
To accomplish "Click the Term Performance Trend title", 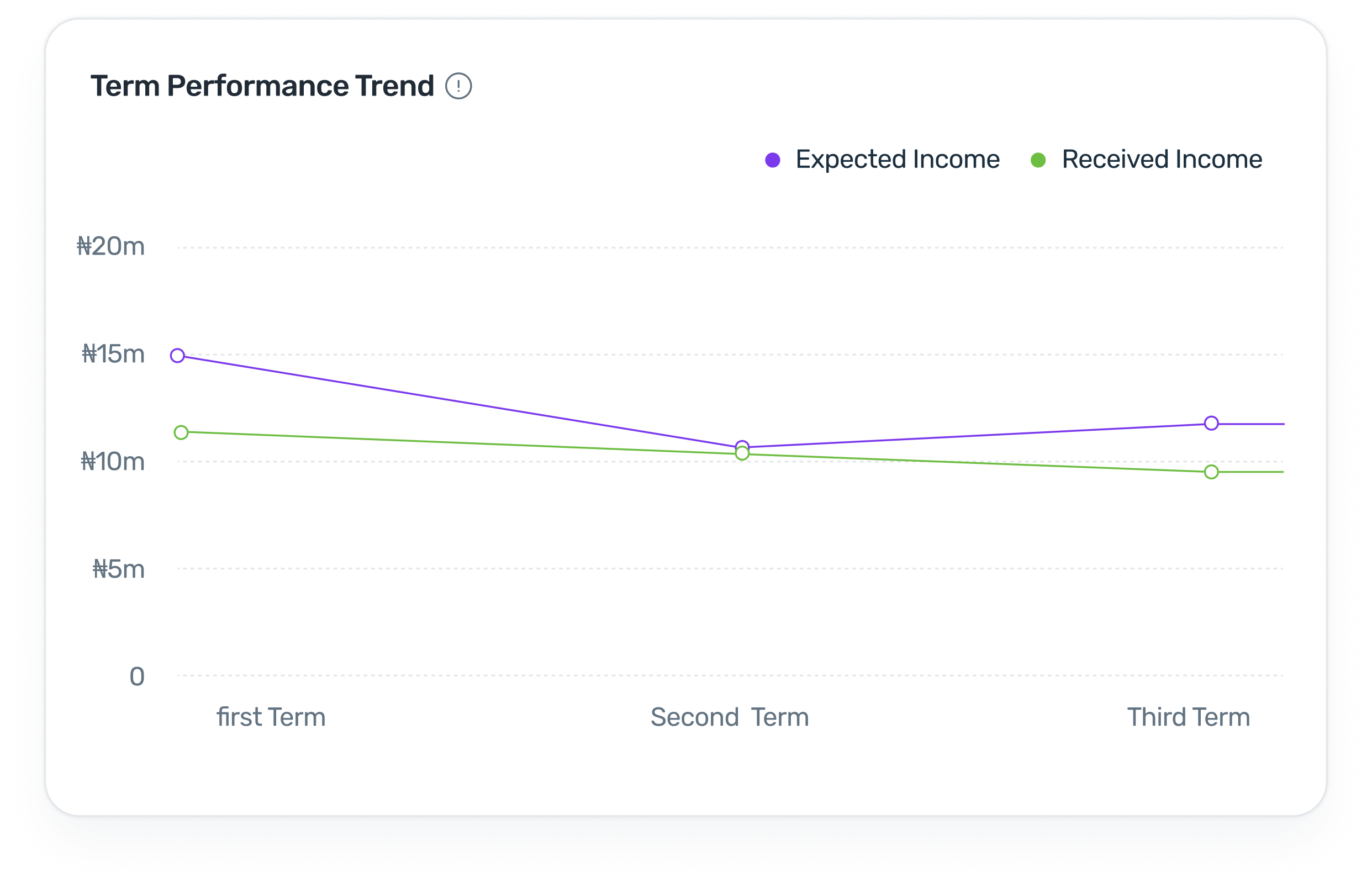I will [x=262, y=87].
